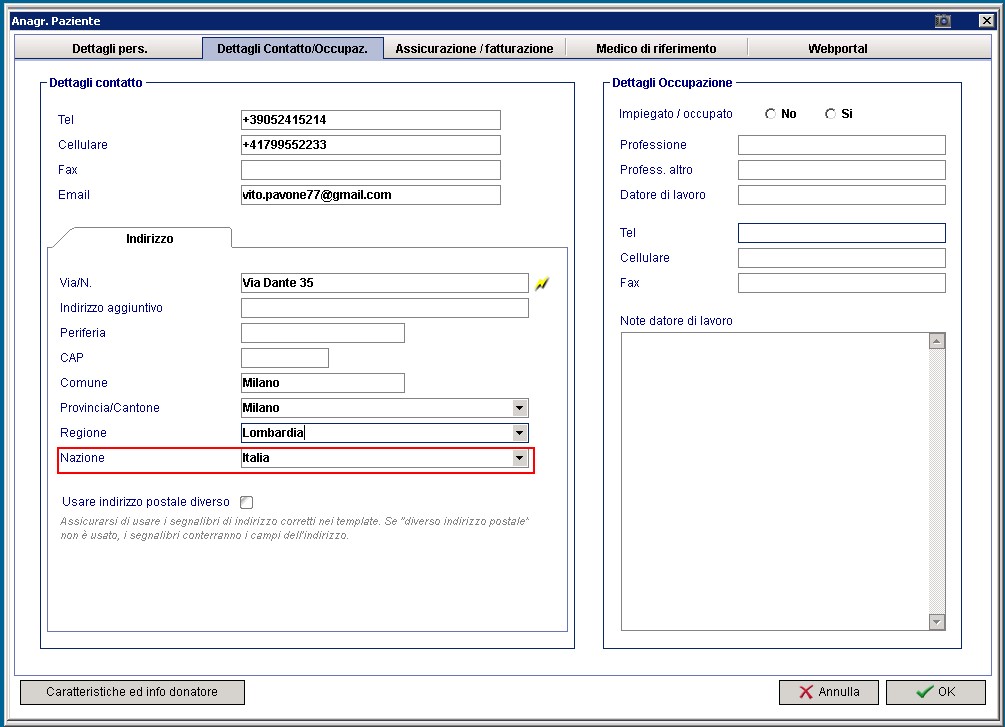The image size is (1005, 727).
Task: Click the Profess. altro input field
Action: click(x=842, y=170)
